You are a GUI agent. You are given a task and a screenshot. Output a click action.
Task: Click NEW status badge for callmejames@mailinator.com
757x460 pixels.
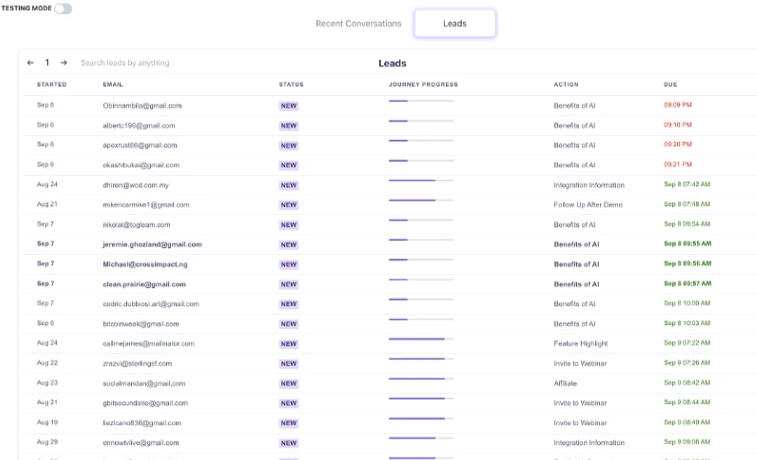point(289,343)
